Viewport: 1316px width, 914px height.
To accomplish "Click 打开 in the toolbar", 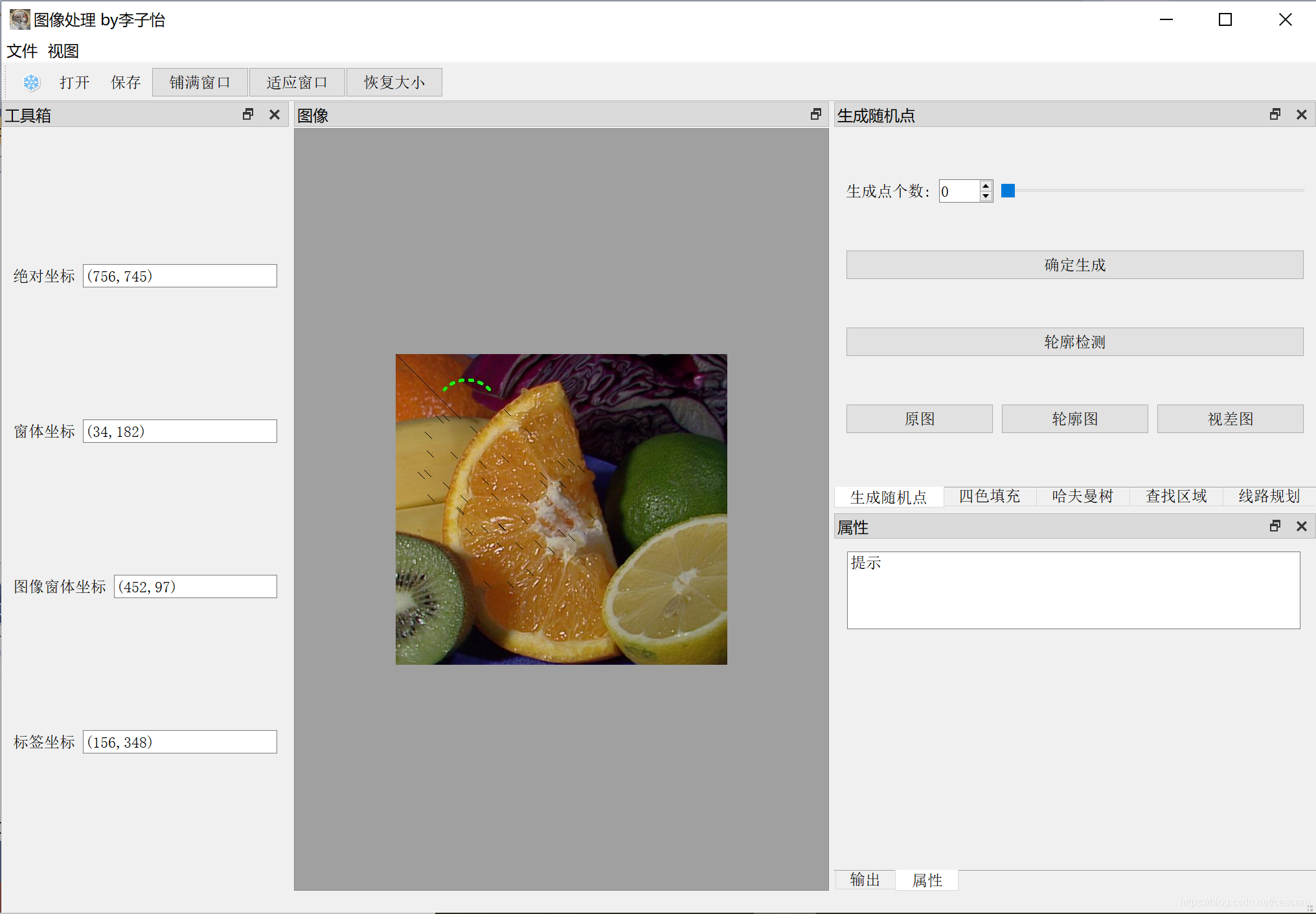I will [x=74, y=82].
